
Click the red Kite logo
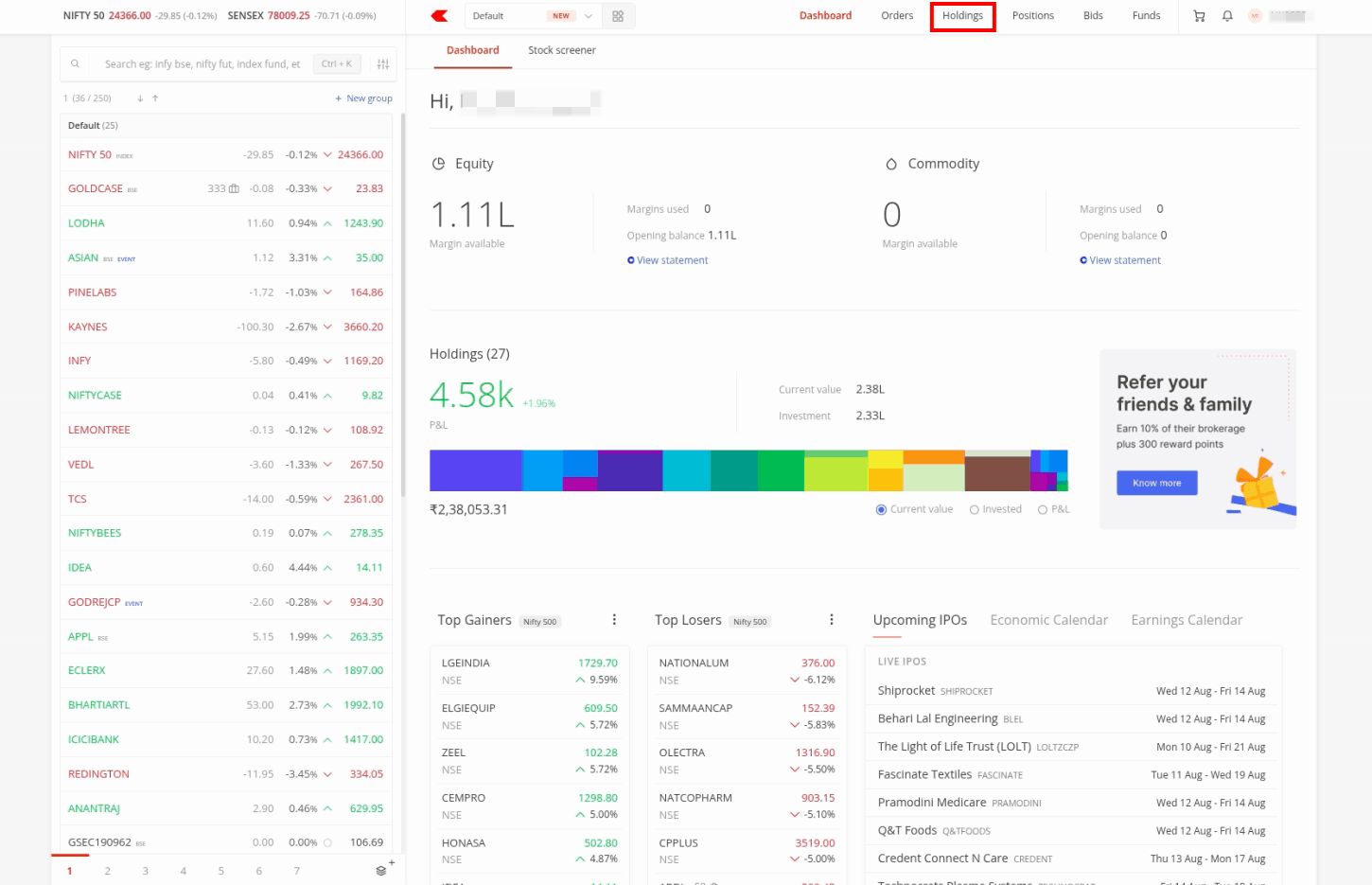pos(439,16)
